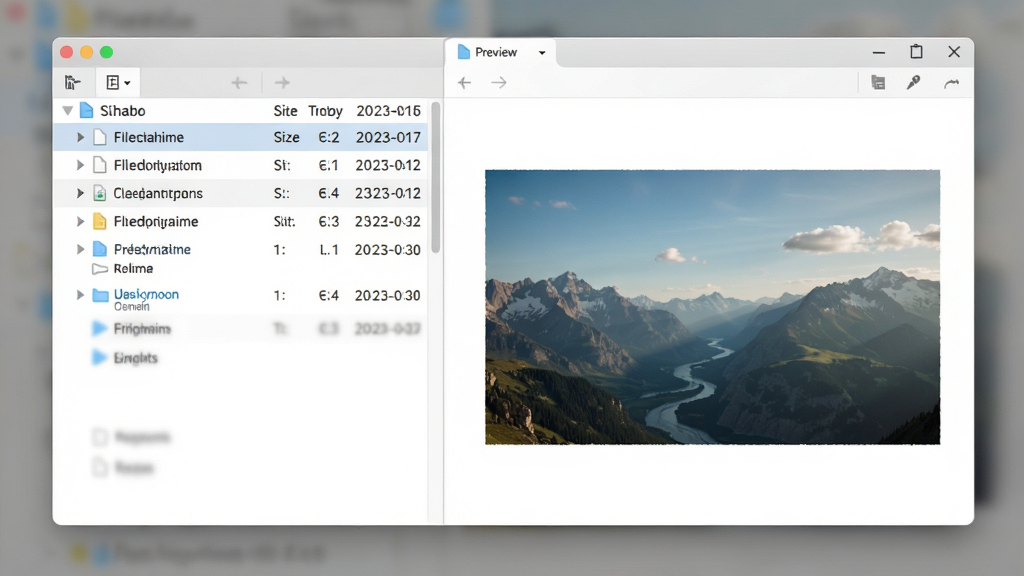Open the dropdown arrow next to Preview tab

(542, 53)
